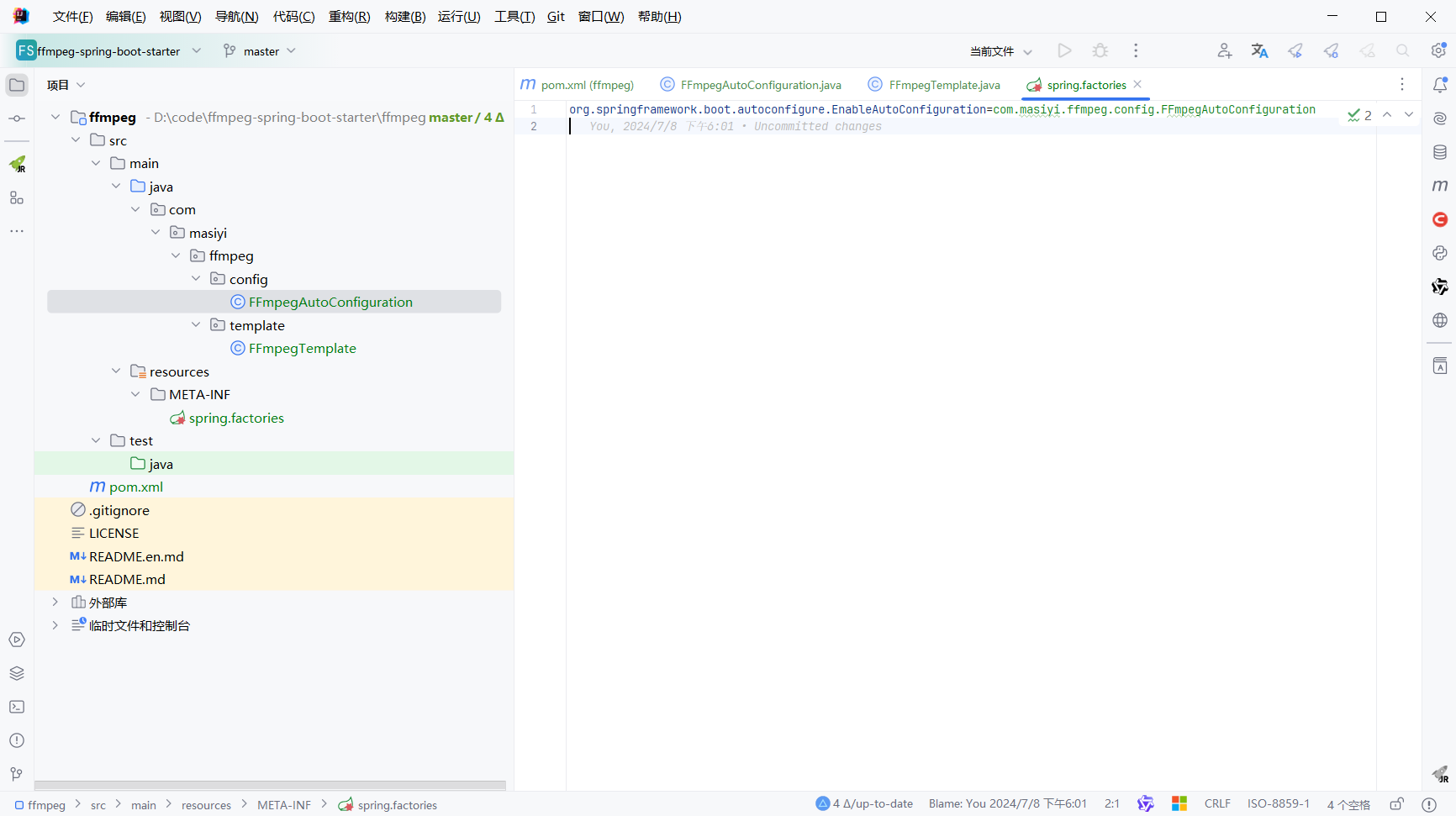
Task: Click META-INF breadcrumb in navigation bar
Action: click(x=284, y=805)
